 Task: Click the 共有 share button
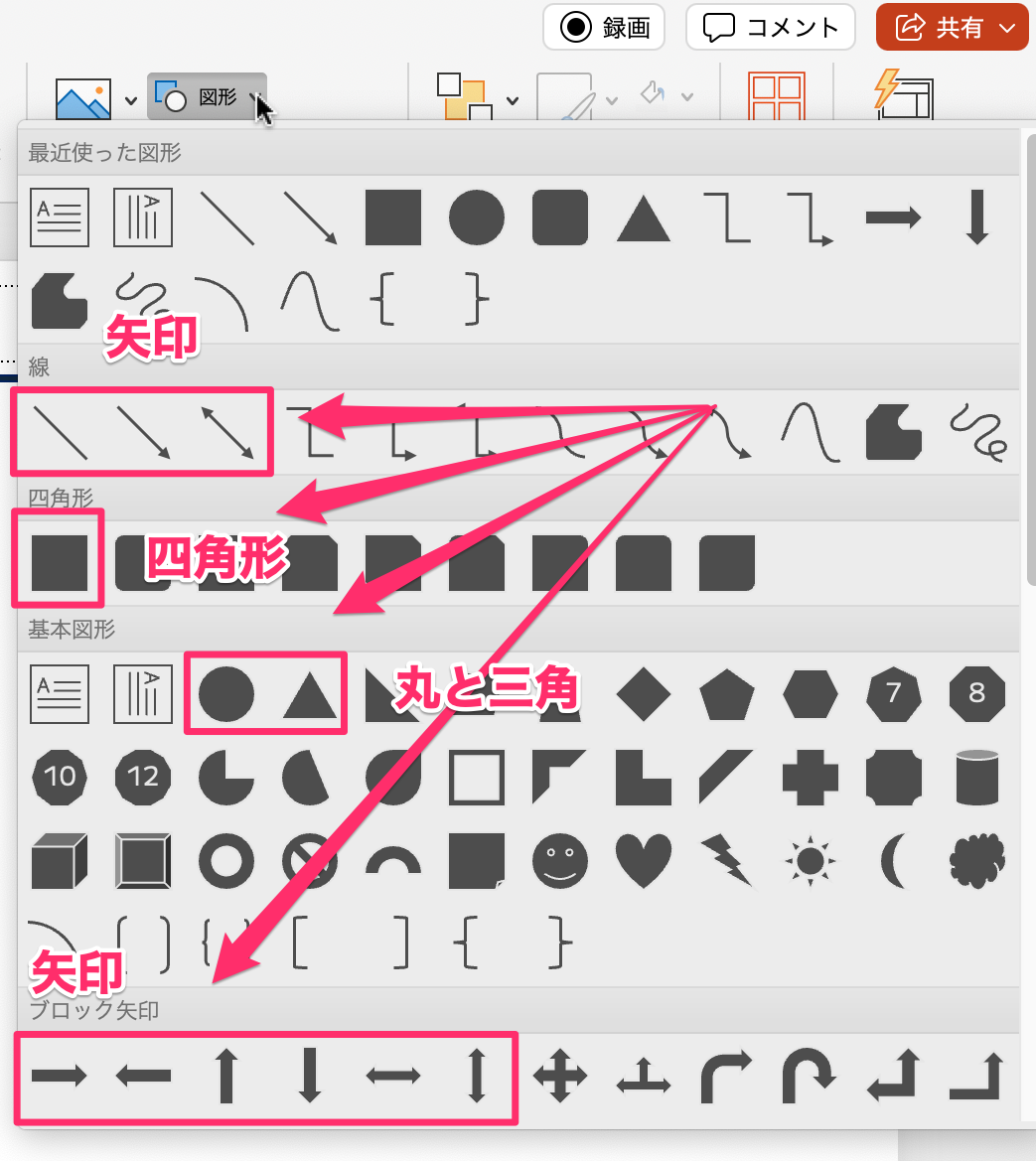click(954, 28)
